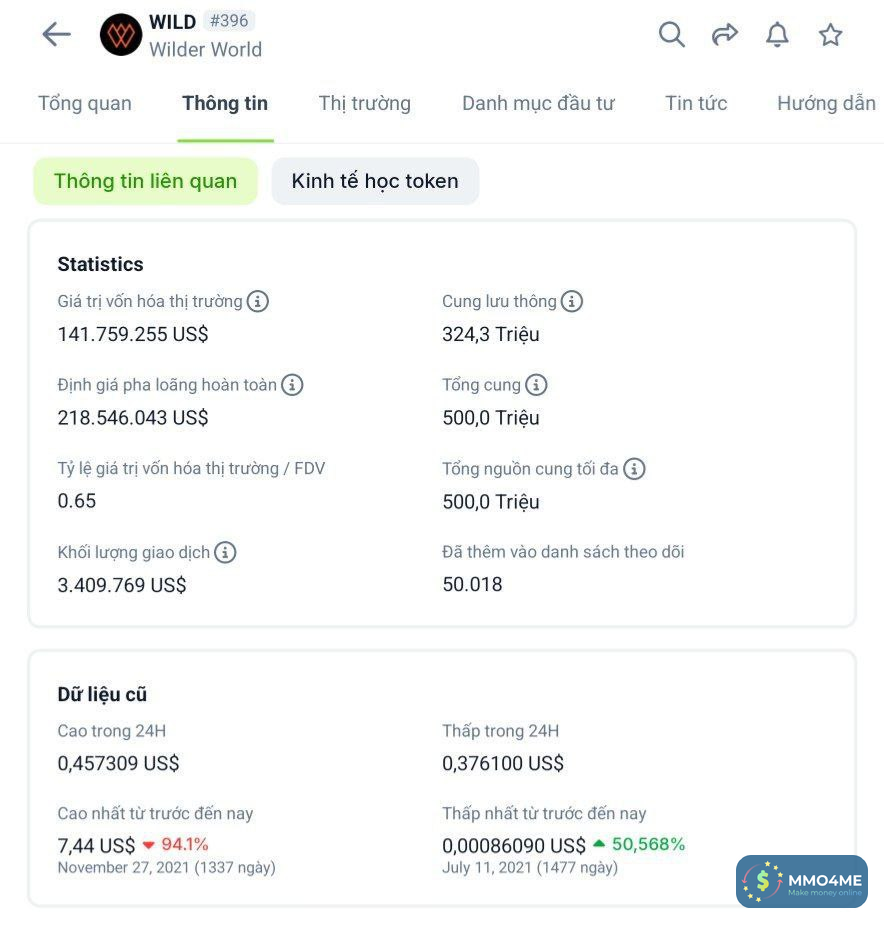Open the search magnifier icon
This screenshot has width=884, height=926.
[672, 35]
